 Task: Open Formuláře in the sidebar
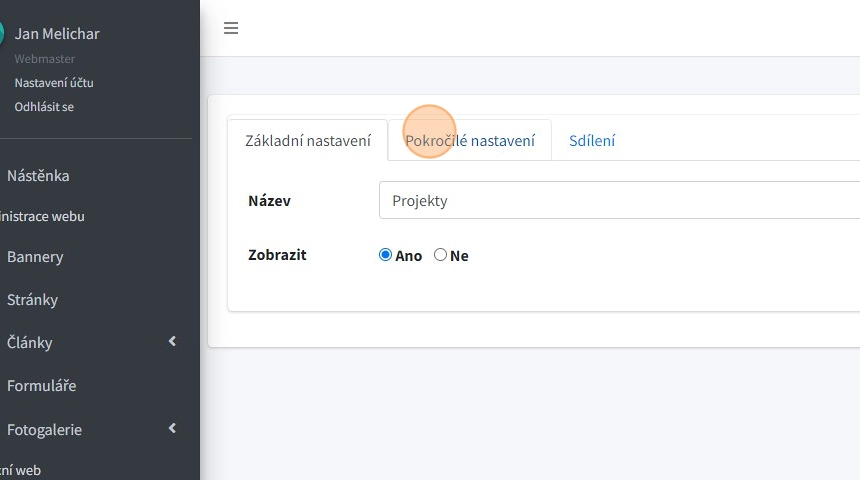click(41, 386)
